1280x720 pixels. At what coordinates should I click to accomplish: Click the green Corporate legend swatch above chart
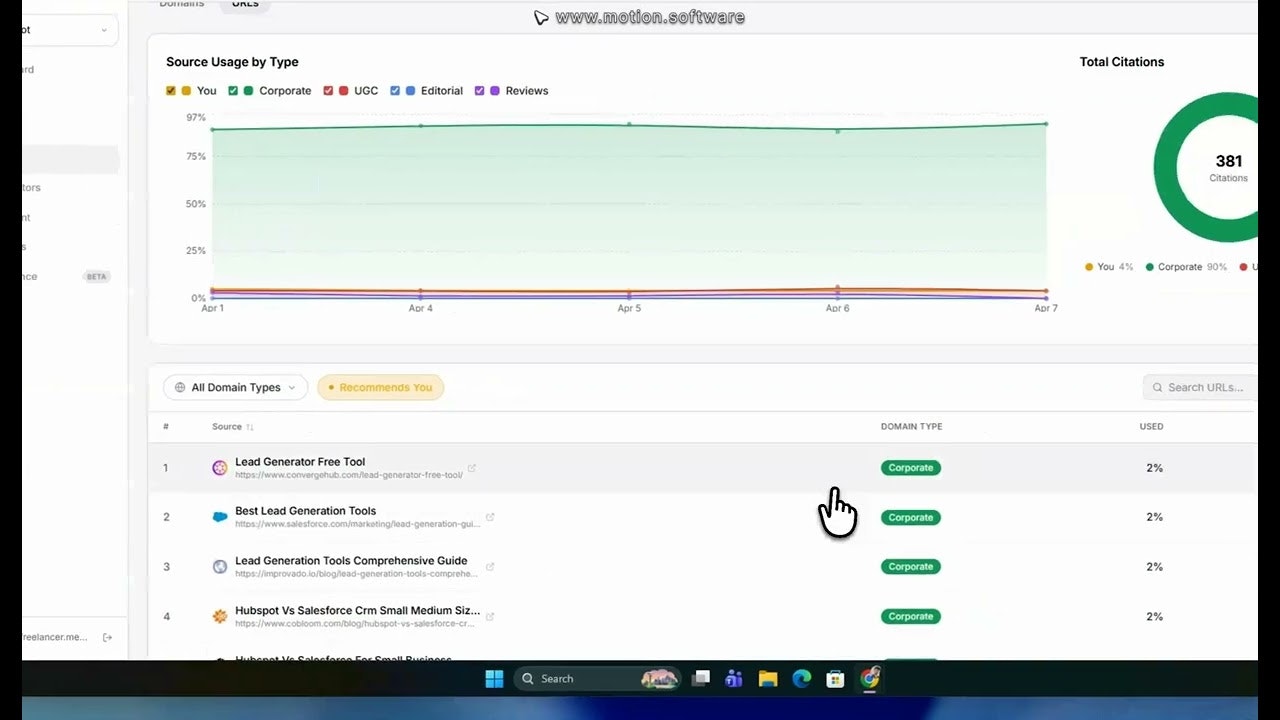[x=248, y=91]
